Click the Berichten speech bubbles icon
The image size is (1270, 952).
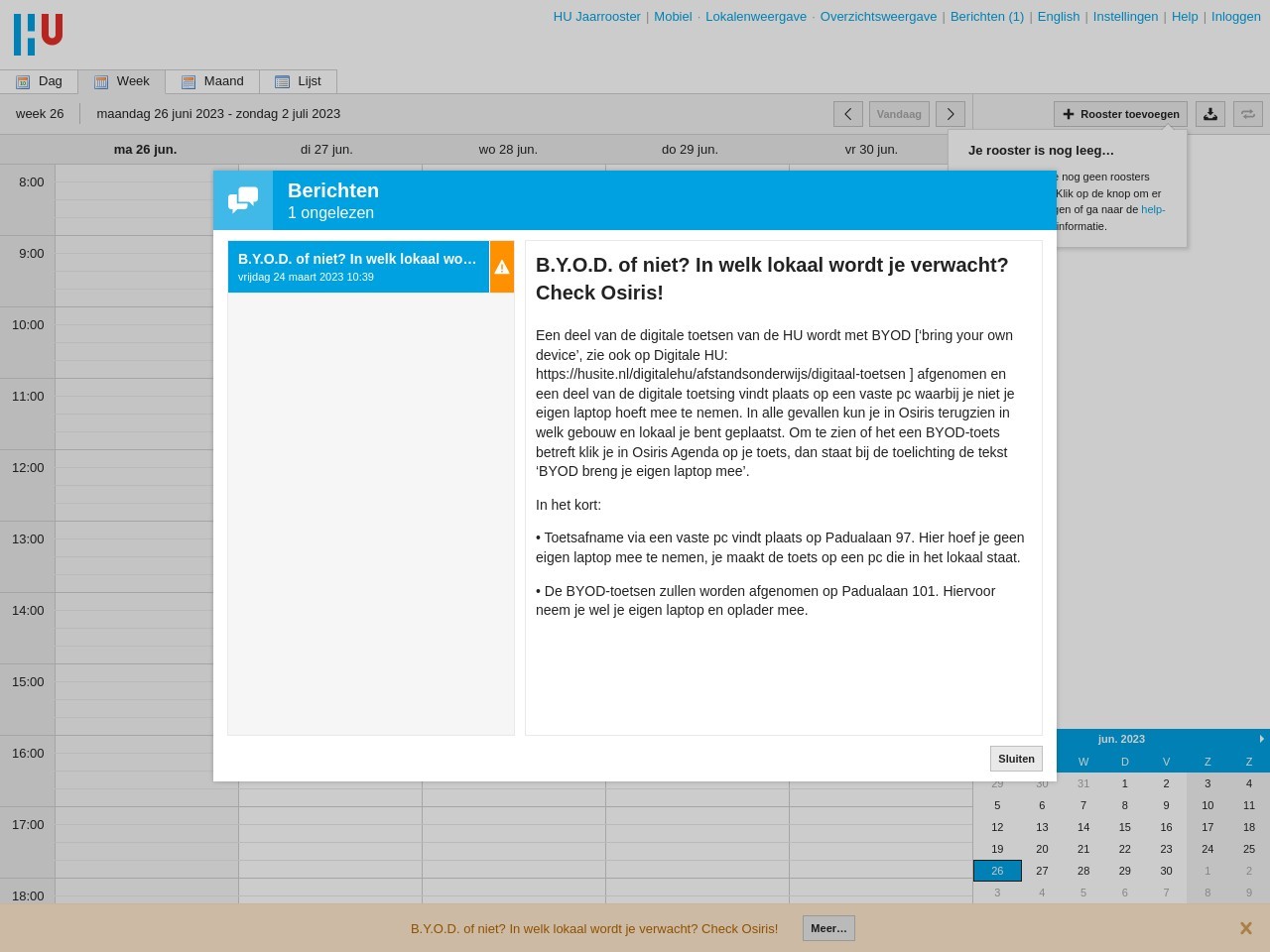point(243,200)
